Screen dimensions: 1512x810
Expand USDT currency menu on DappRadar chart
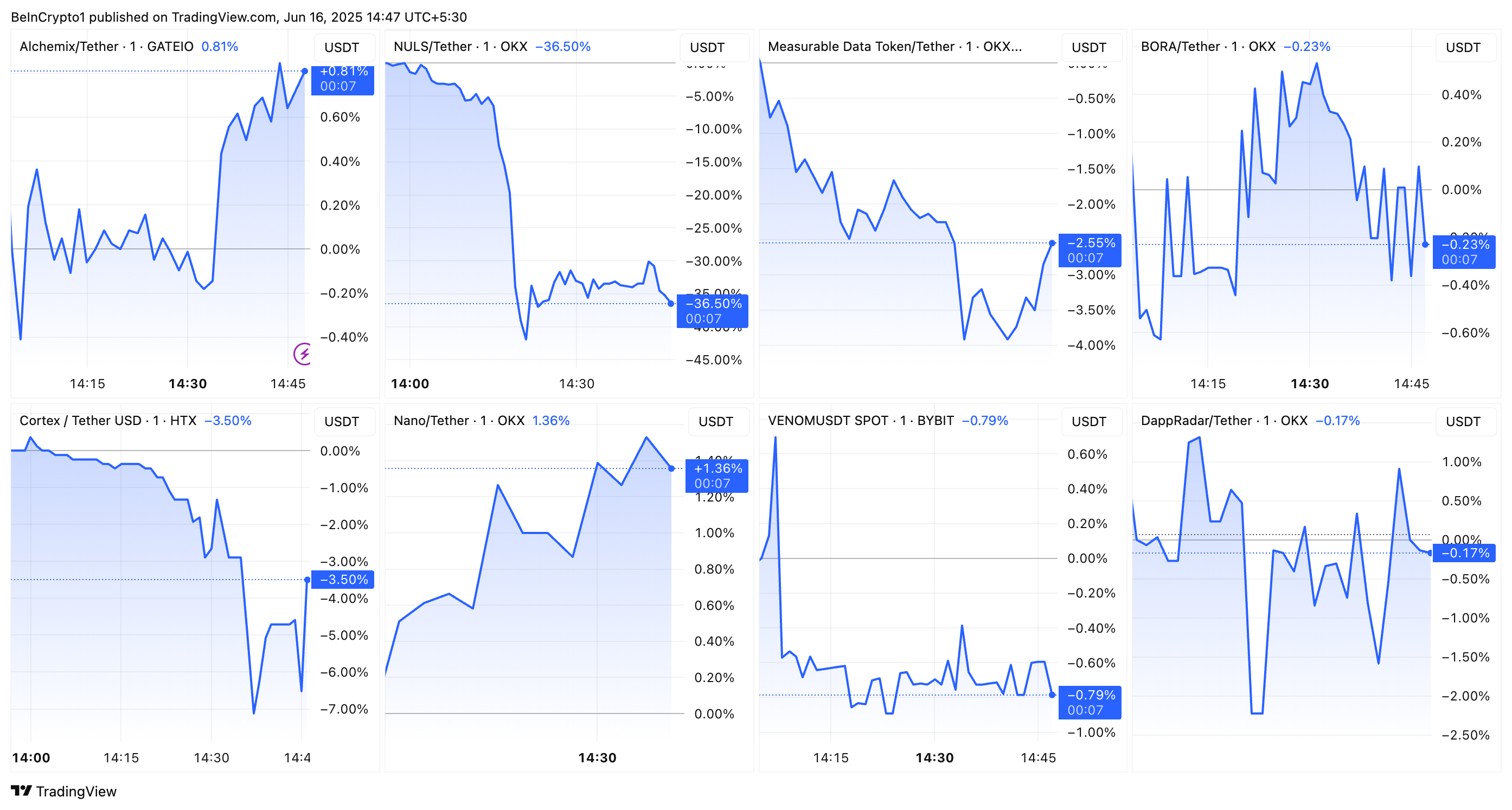click(x=1463, y=421)
